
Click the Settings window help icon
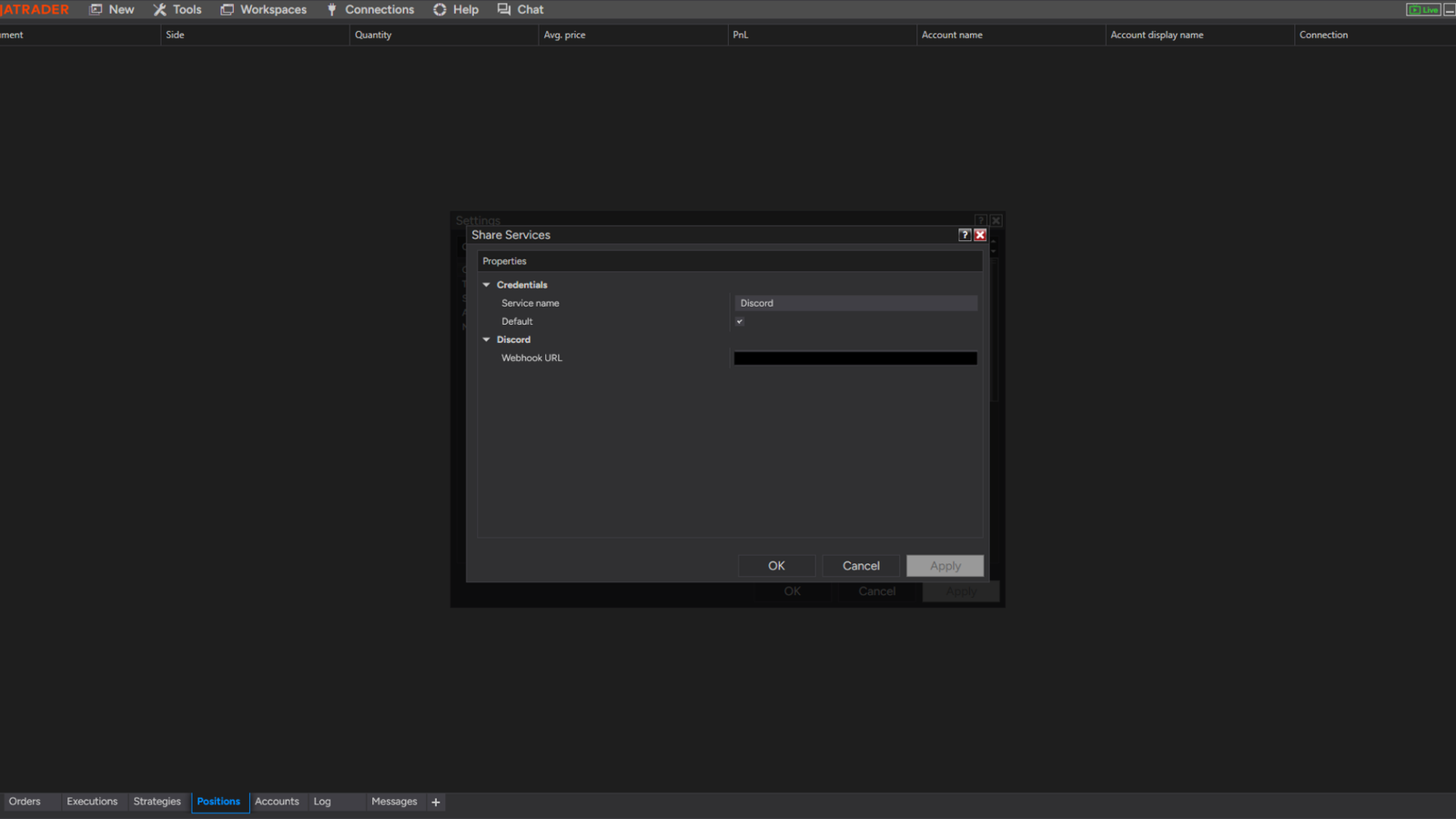[x=981, y=220]
